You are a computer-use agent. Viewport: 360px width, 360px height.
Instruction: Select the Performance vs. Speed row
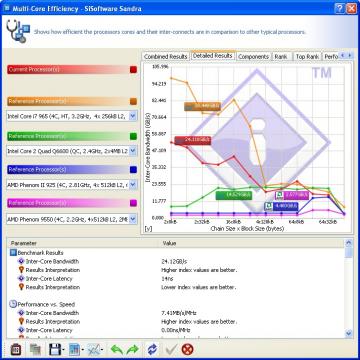point(177,304)
